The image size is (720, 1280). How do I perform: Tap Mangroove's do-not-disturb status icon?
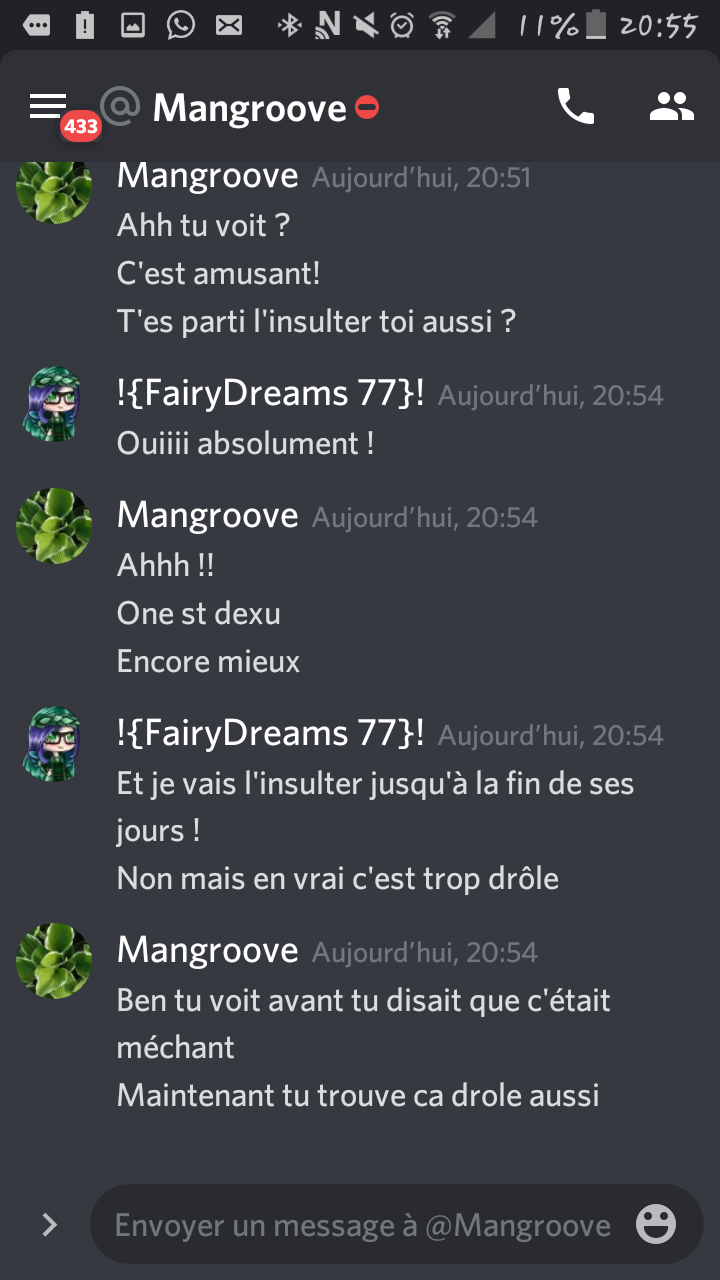(x=367, y=107)
